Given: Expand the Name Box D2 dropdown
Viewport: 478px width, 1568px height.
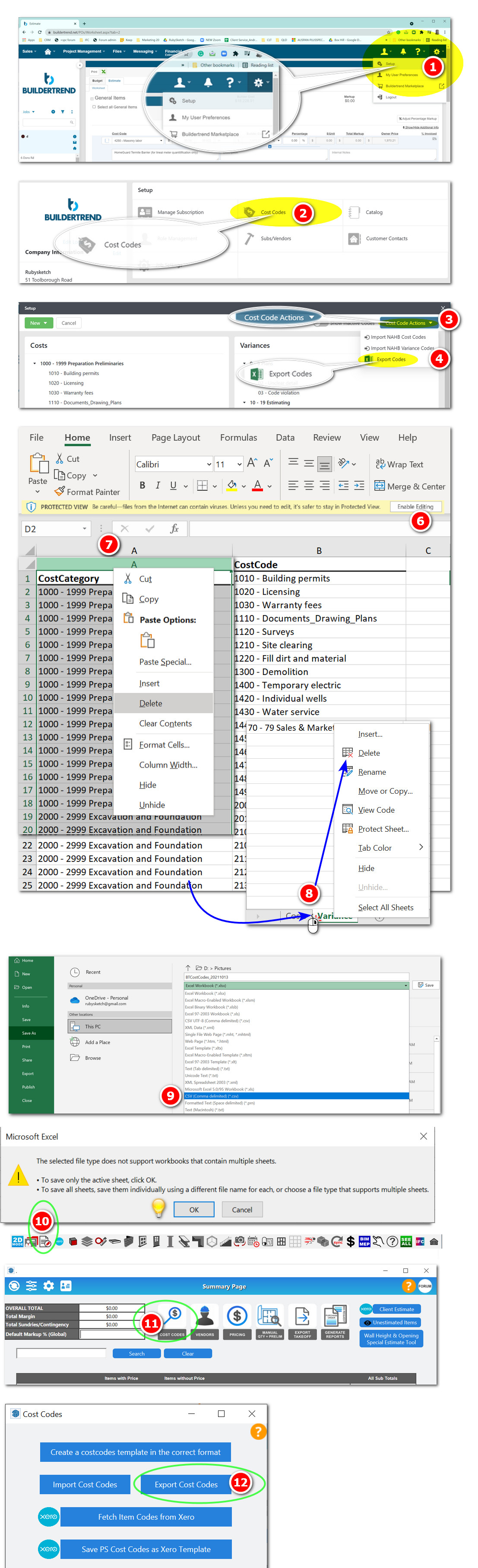Looking at the screenshot, I should coord(85,528).
